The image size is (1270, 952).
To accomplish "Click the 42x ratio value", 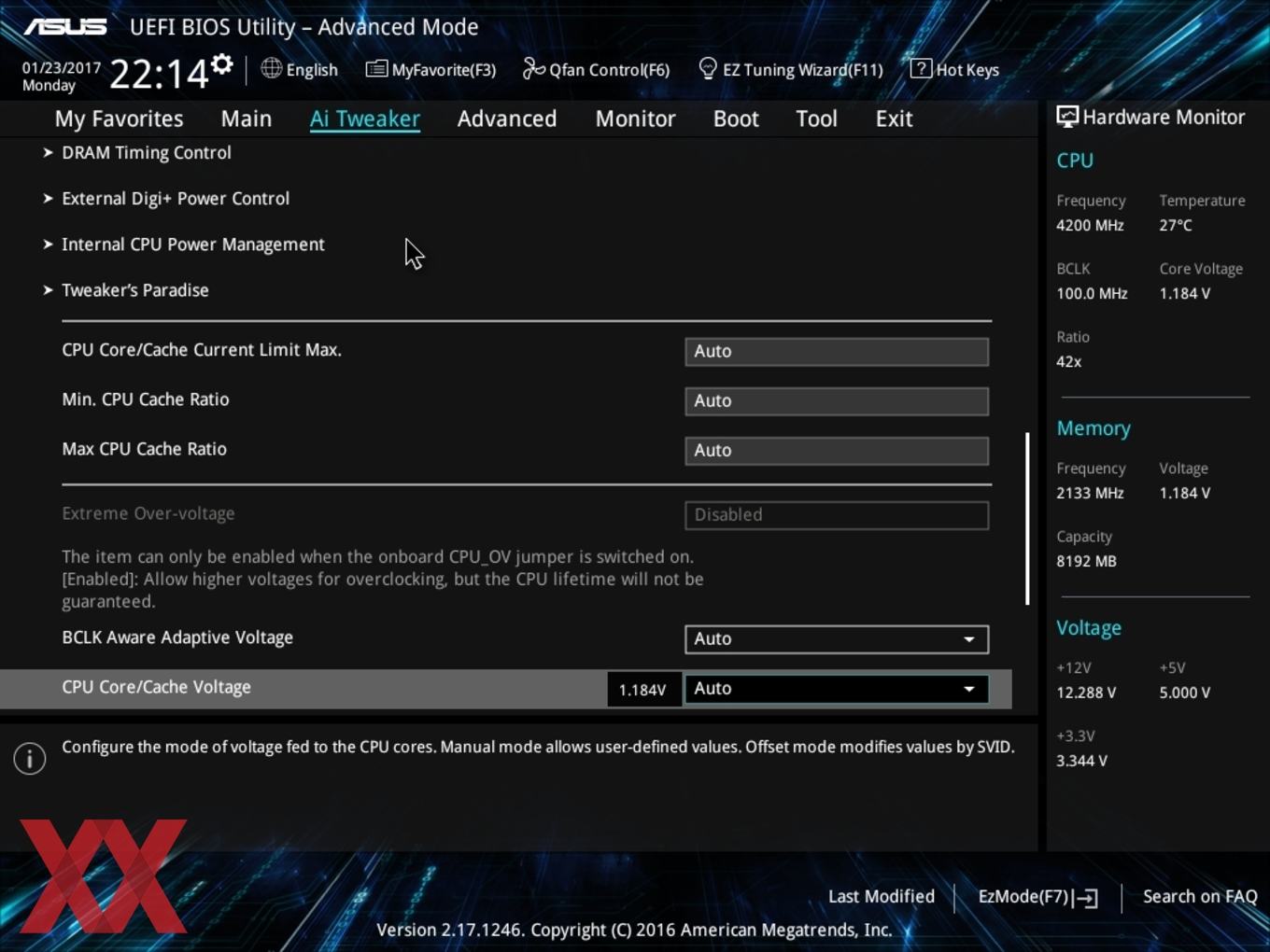I will 1068,361.
